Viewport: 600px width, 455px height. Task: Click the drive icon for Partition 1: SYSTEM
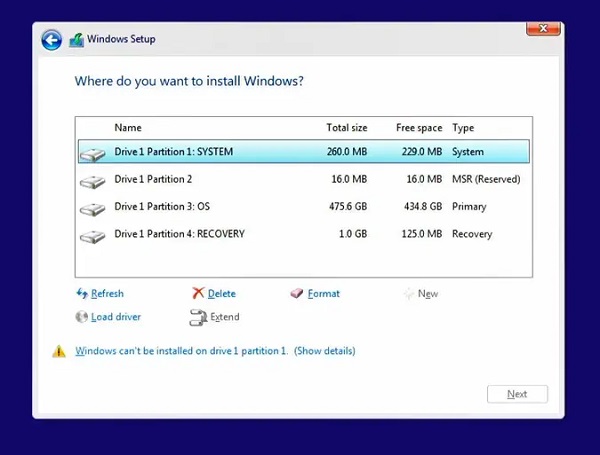(92, 155)
